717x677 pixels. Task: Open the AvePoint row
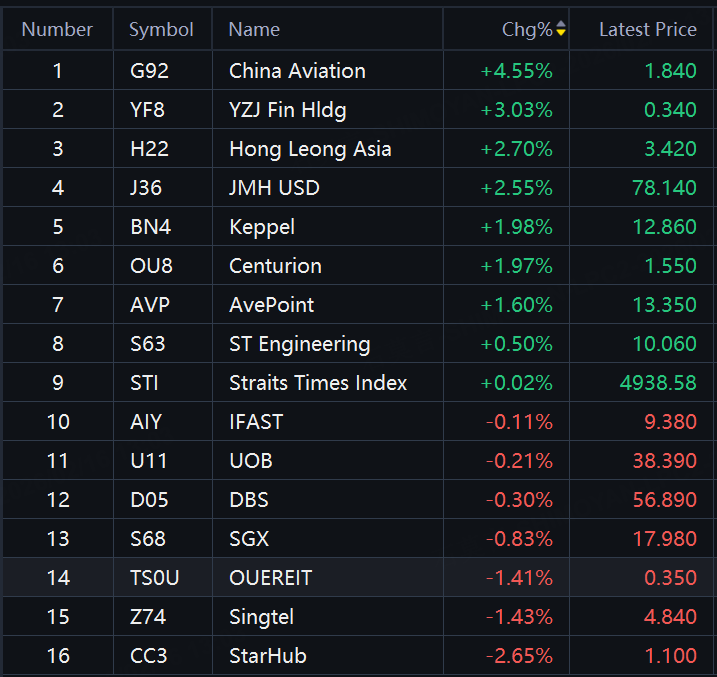[x=271, y=305]
